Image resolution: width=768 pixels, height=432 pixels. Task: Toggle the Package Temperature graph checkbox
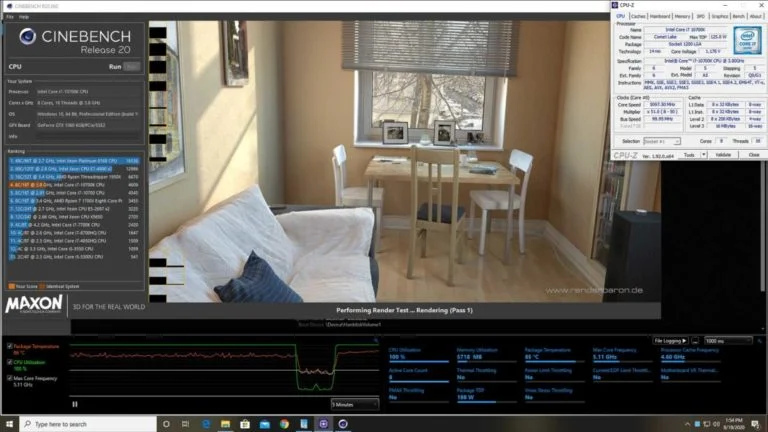(10, 346)
